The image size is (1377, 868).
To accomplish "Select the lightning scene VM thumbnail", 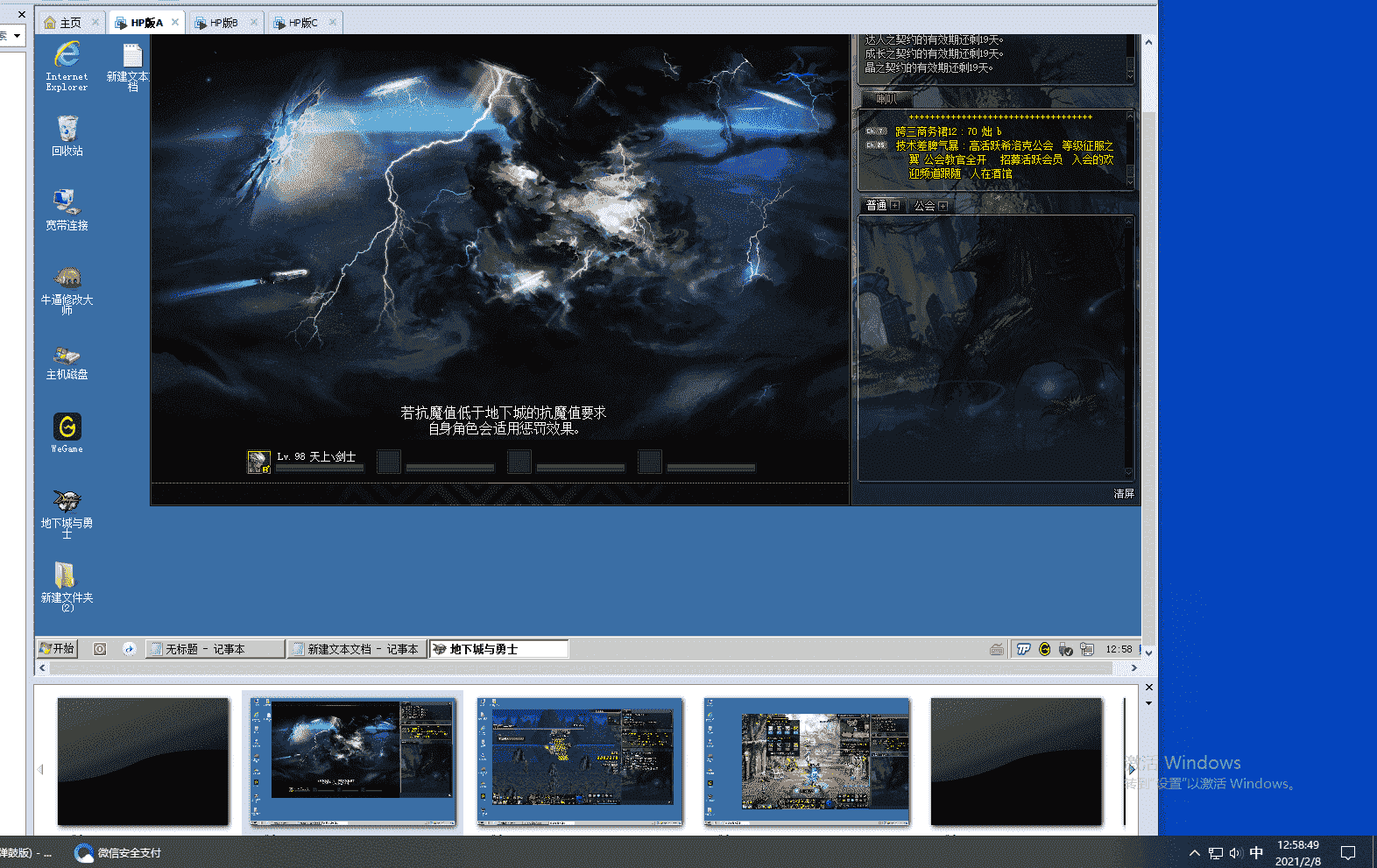I will coord(352,761).
